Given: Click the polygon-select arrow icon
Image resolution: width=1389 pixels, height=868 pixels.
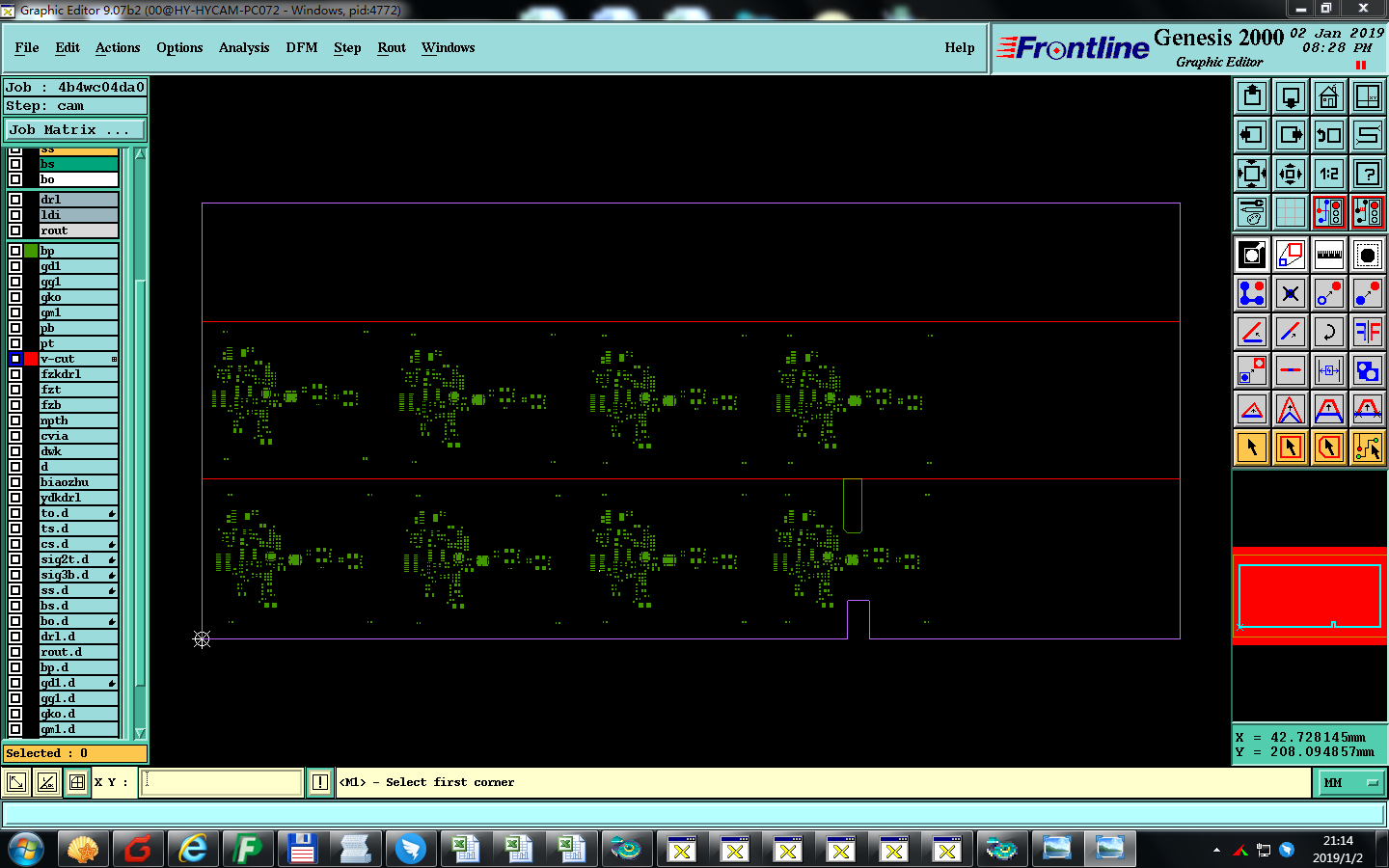Looking at the screenshot, I should click(1329, 448).
